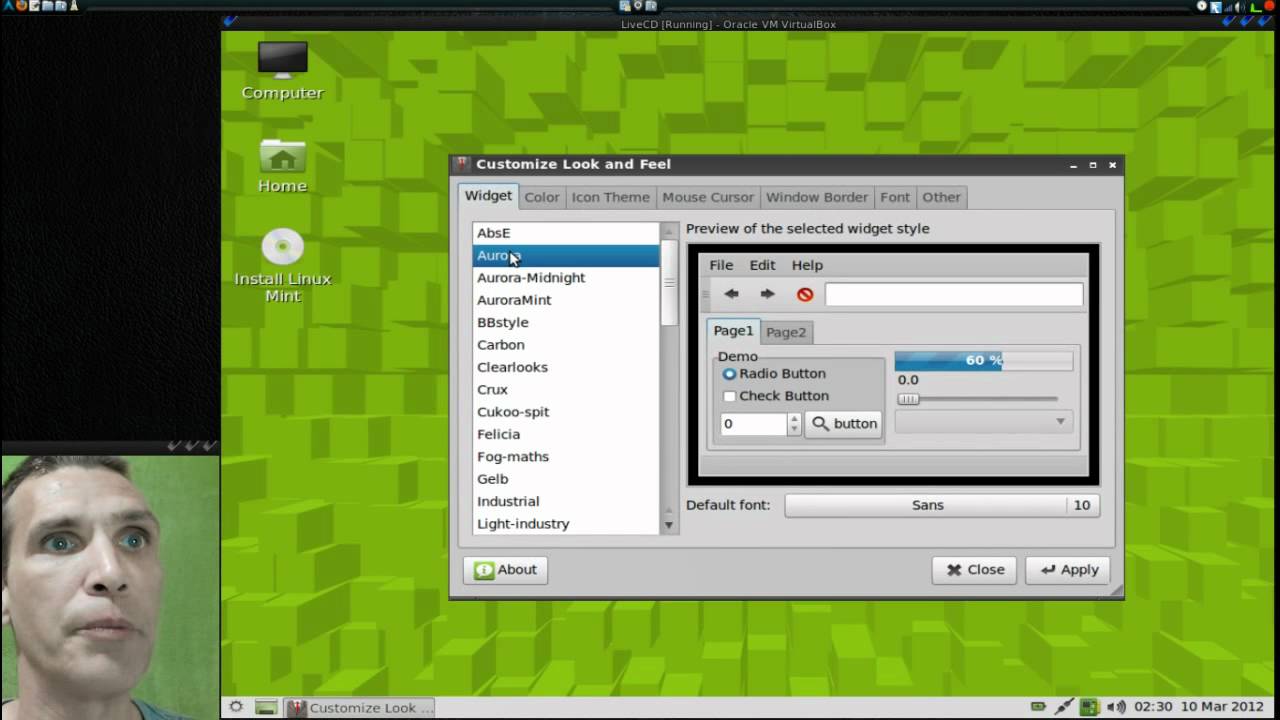The height and width of the screenshot is (720, 1280).
Task: Choose the BBstyle theme
Action: point(566,322)
